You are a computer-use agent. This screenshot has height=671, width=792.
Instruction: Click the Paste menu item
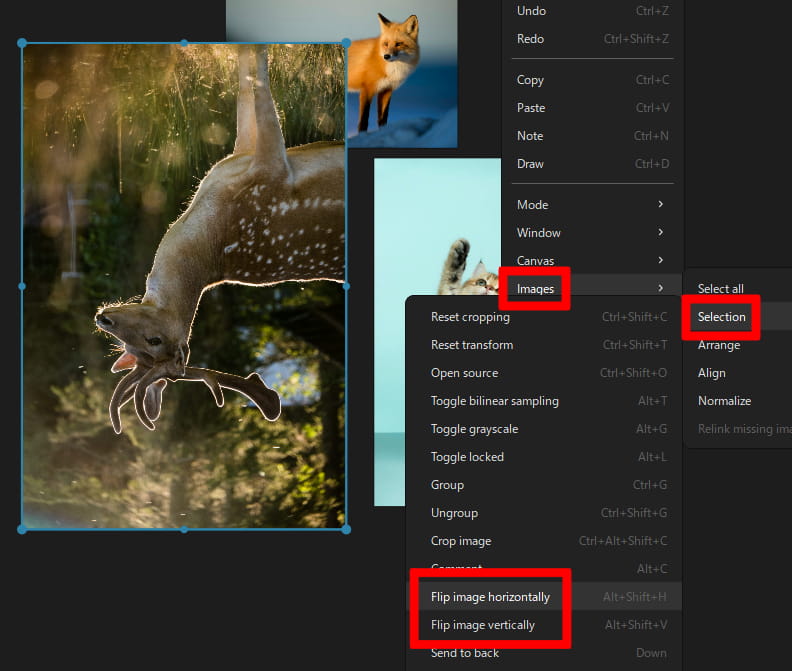[x=531, y=108]
